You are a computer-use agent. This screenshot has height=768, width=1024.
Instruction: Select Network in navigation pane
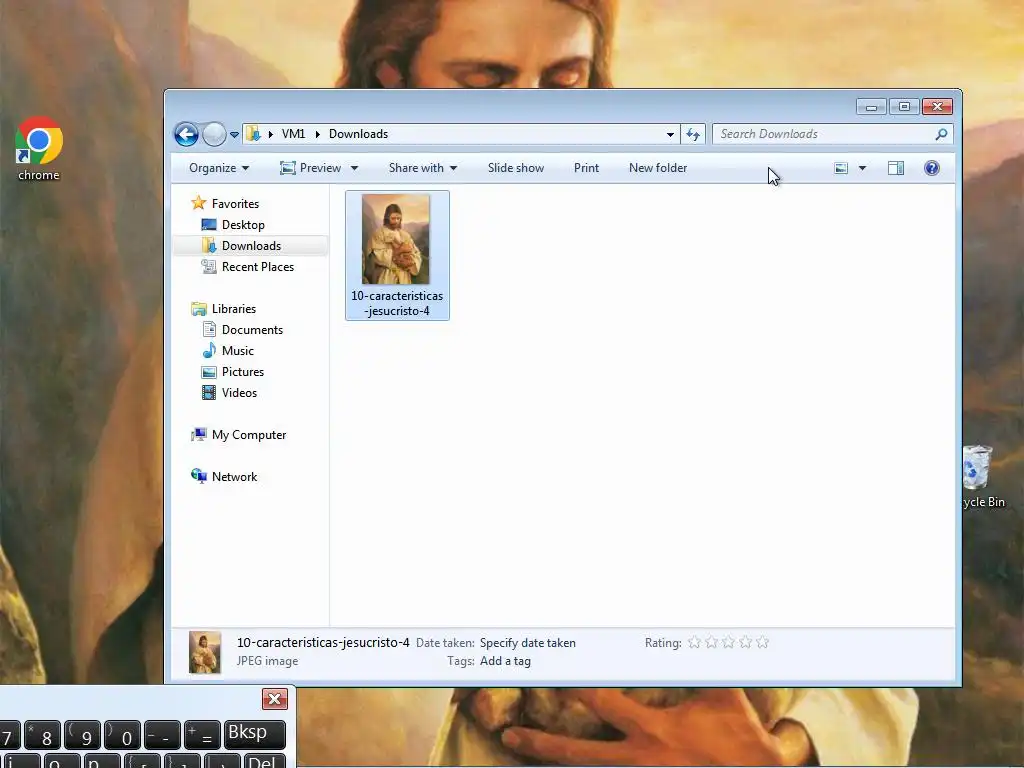click(x=234, y=477)
